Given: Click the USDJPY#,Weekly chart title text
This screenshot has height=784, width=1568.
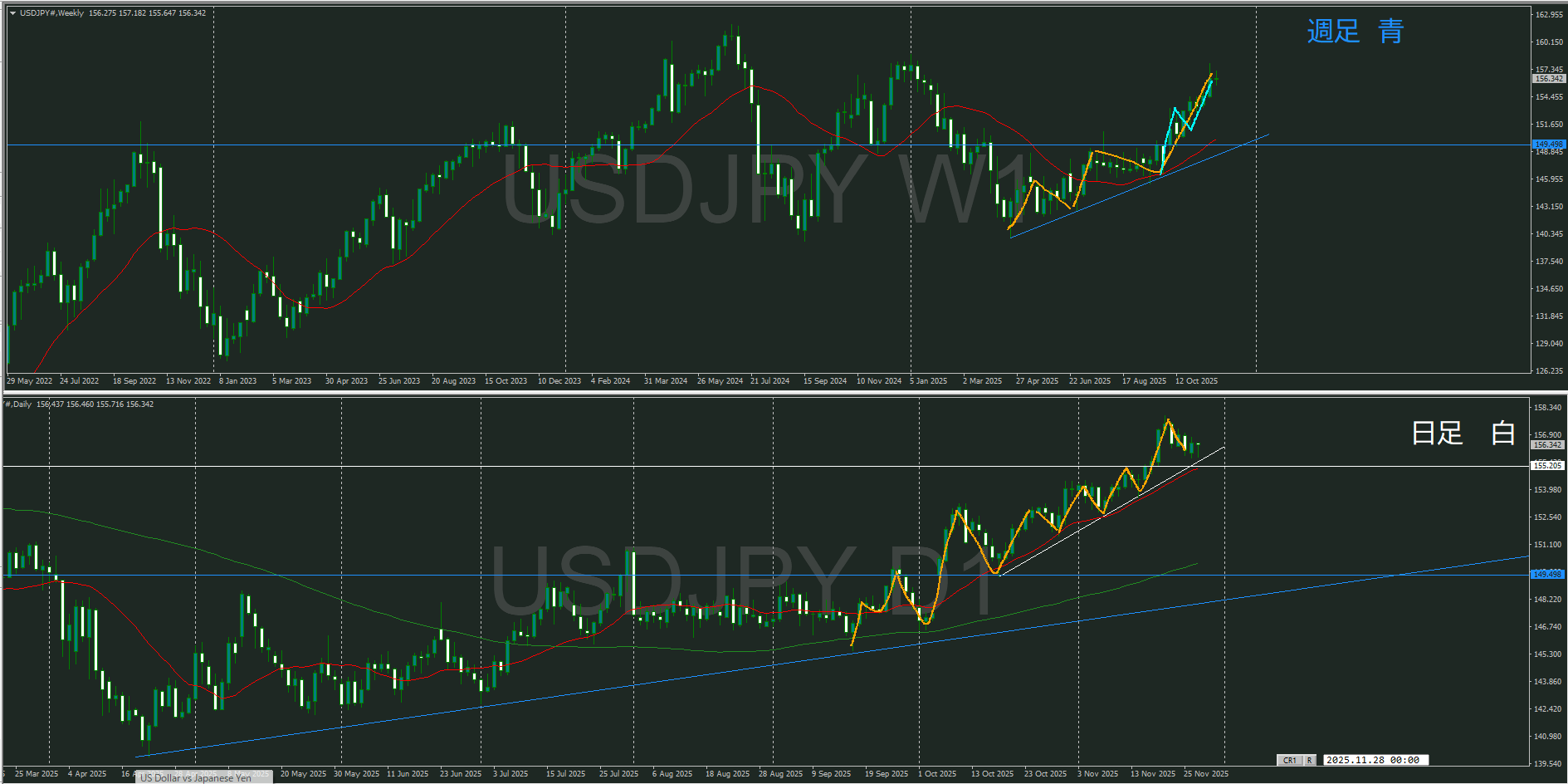Looking at the screenshot, I should (x=51, y=13).
